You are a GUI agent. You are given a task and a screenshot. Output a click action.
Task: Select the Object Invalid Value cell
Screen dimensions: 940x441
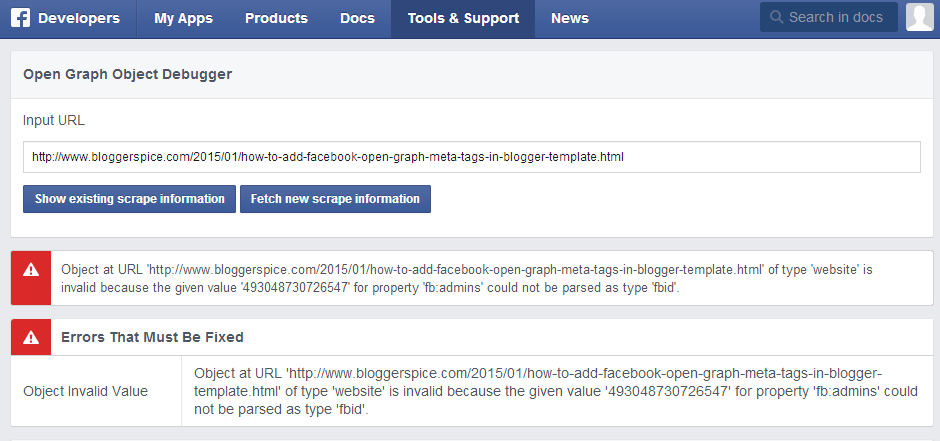[96, 391]
